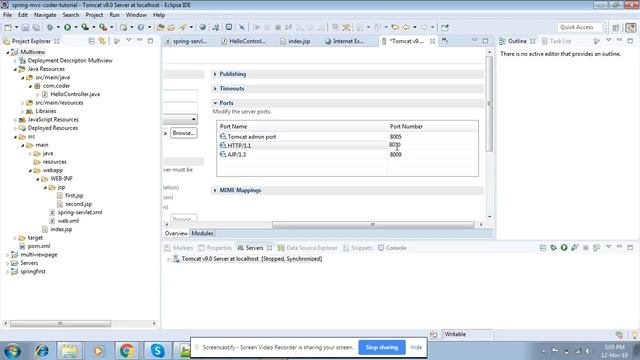Switch to the Modules tab
The height and width of the screenshot is (360, 640).
click(x=202, y=233)
